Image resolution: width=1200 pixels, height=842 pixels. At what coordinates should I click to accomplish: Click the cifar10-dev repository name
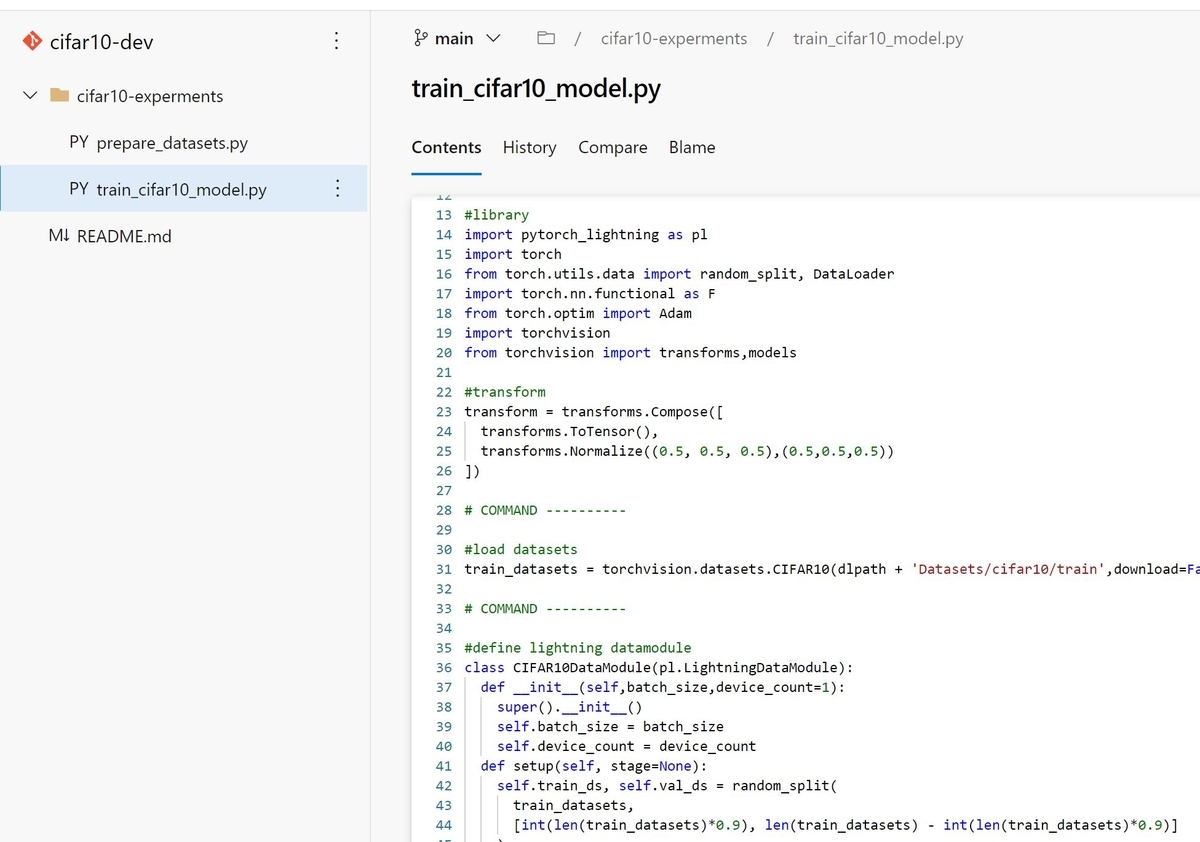[101, 42]
